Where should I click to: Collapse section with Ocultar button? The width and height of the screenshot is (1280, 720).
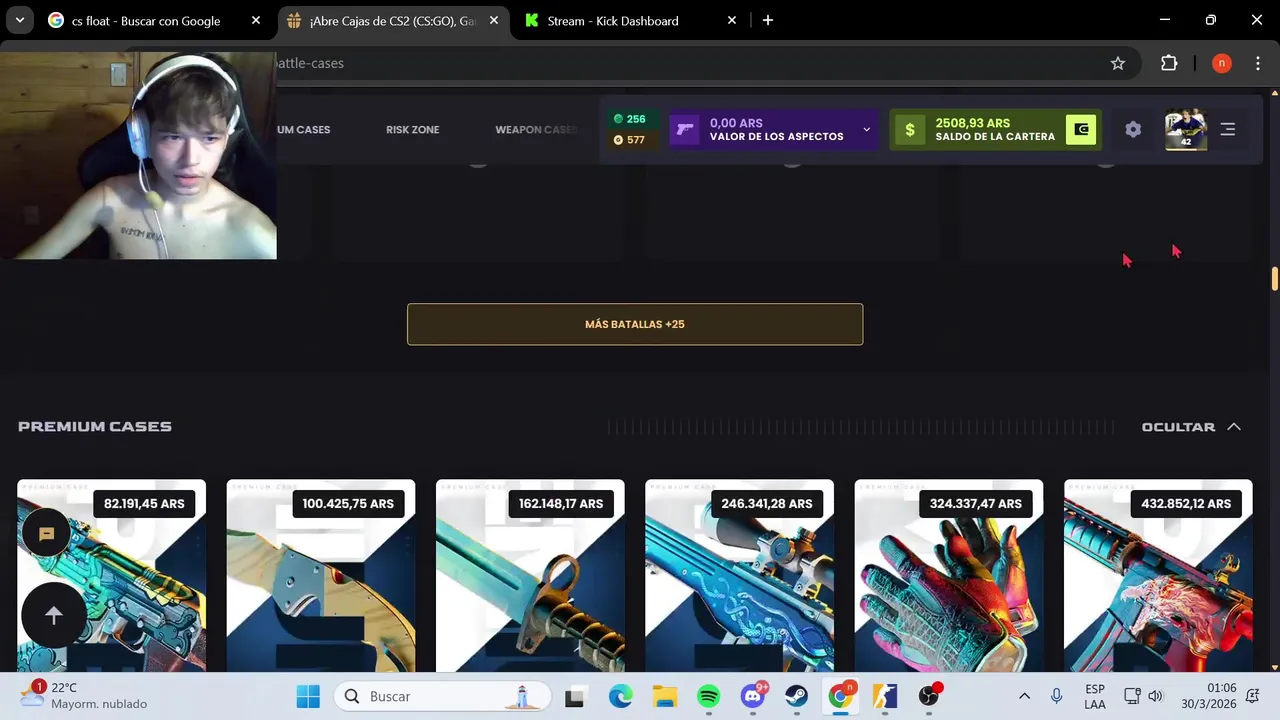1191,427
